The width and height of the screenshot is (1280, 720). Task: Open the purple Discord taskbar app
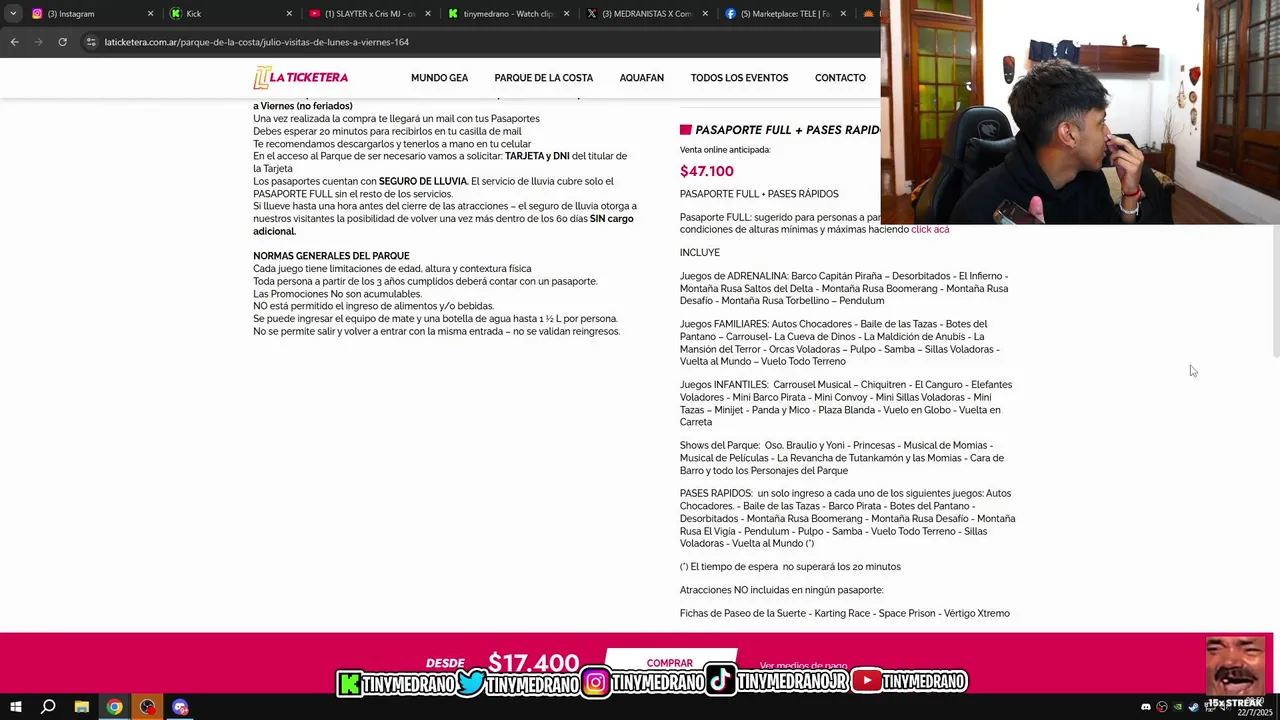180,707
